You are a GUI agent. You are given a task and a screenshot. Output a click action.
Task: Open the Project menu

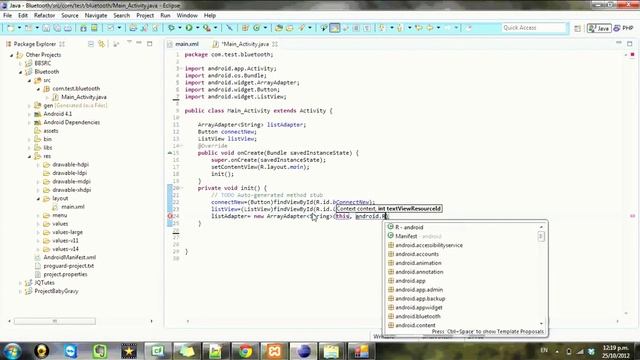[x=145, y=16]
